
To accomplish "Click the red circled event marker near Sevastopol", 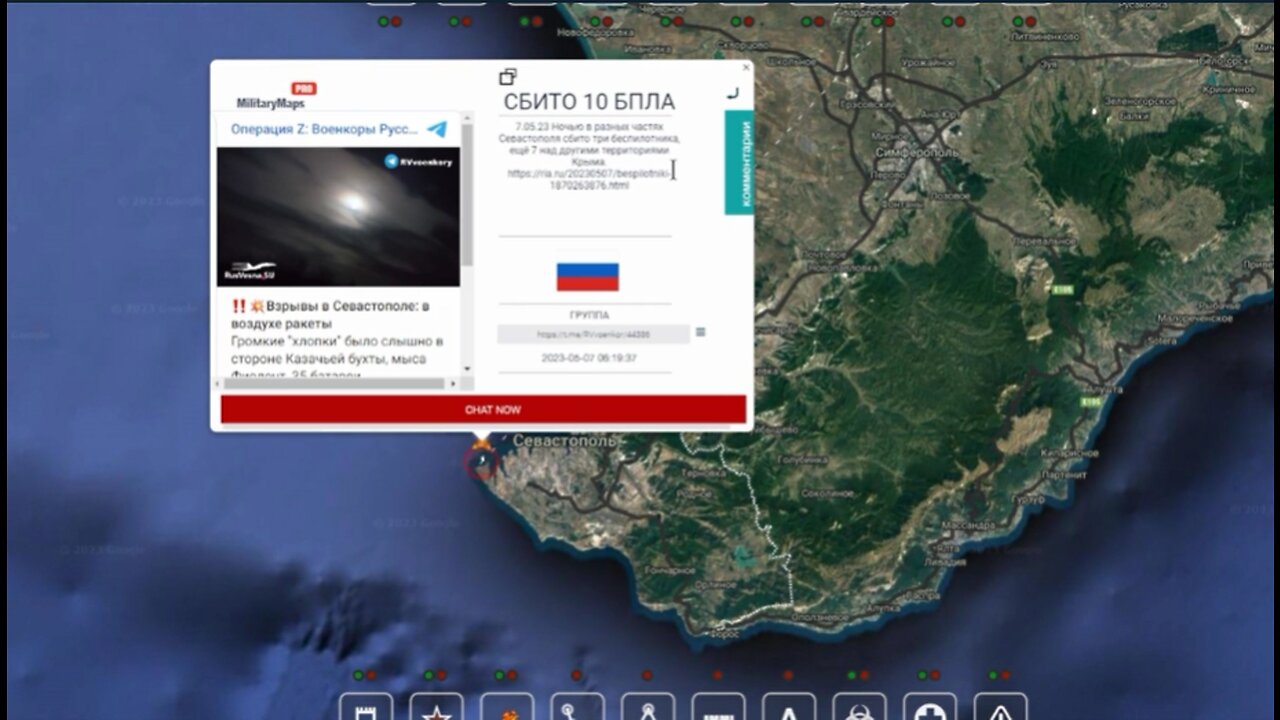I will (483, 462).
